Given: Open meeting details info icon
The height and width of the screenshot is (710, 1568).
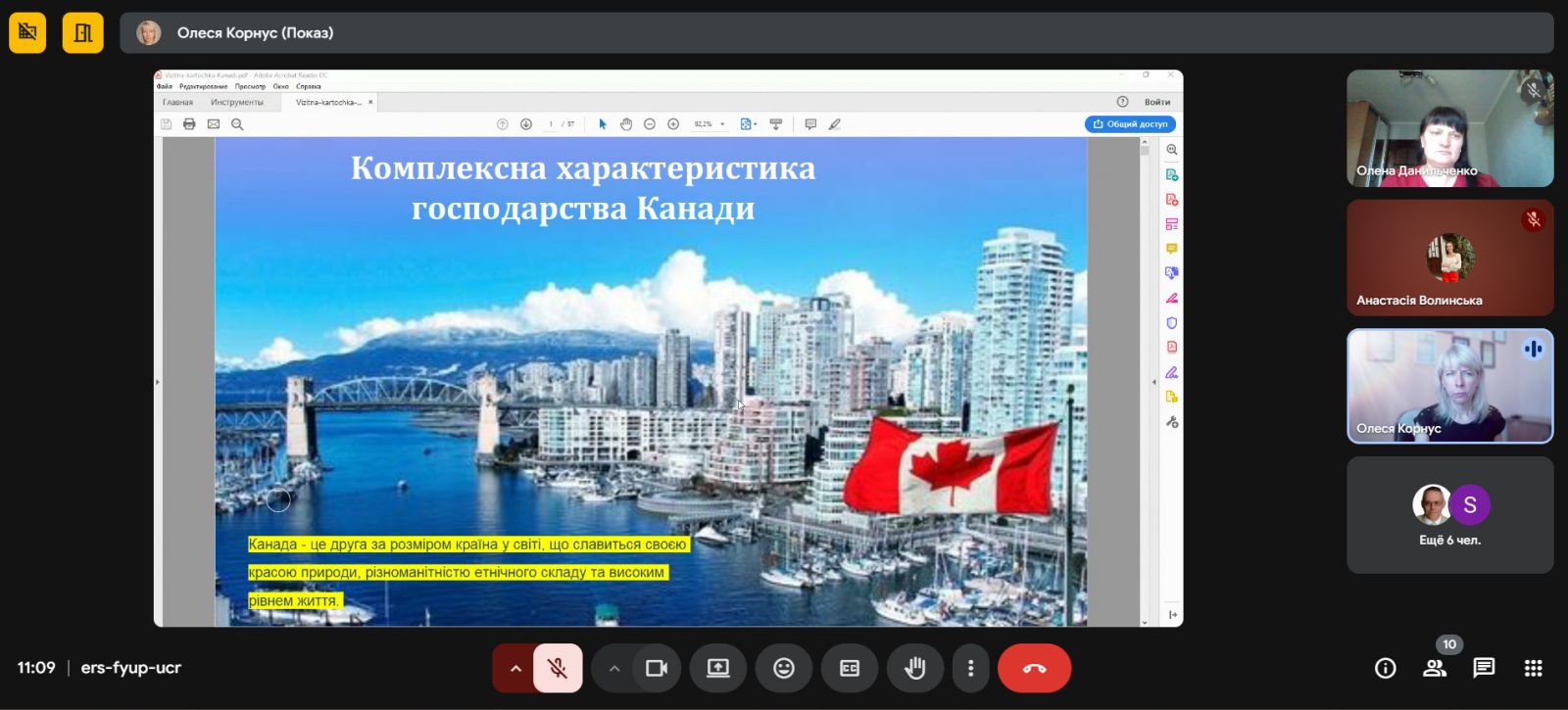Looking at the screenshot, I should (1385, 668).
